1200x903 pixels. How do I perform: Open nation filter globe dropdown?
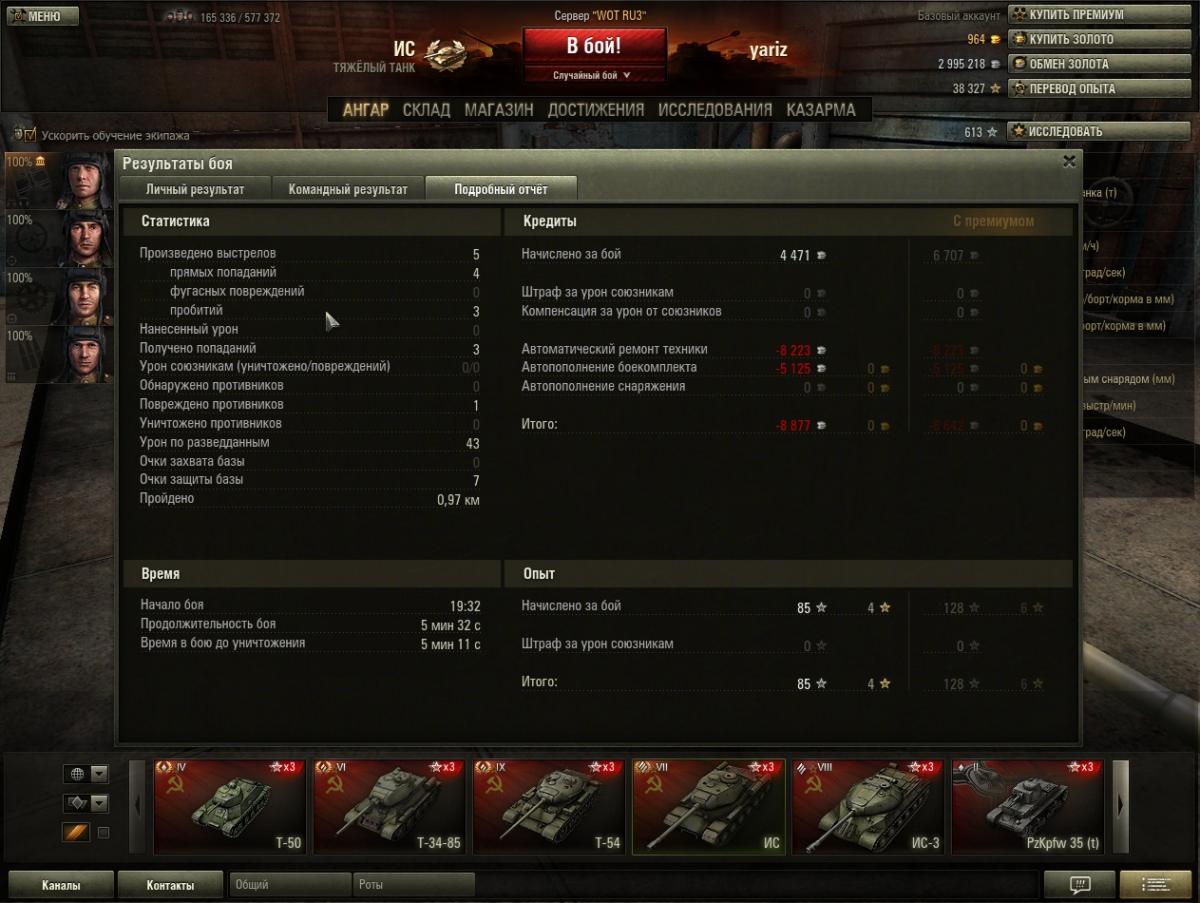(86, 774)
